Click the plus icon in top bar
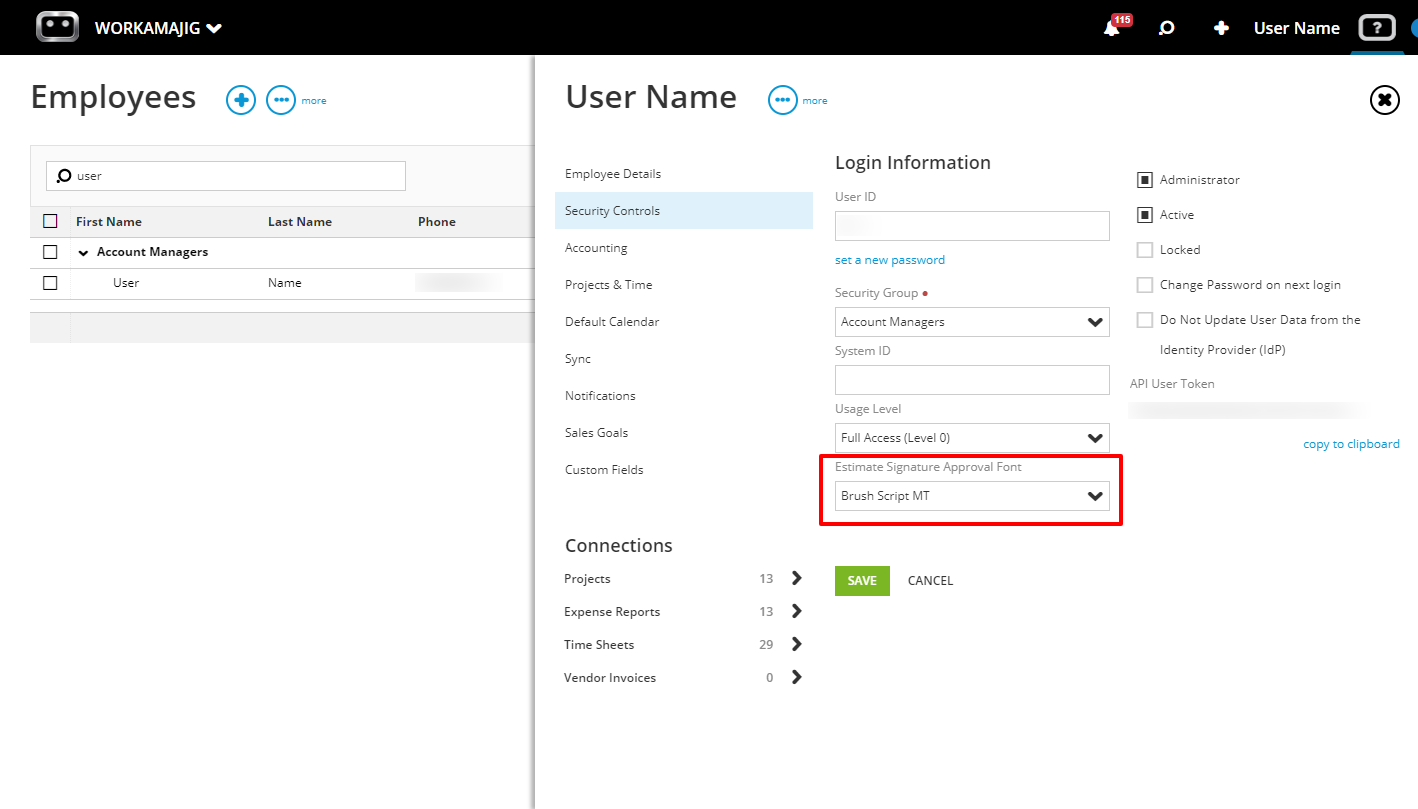Image resolution: width=1418 pixels, height=809 pixels. (1221, 28)
